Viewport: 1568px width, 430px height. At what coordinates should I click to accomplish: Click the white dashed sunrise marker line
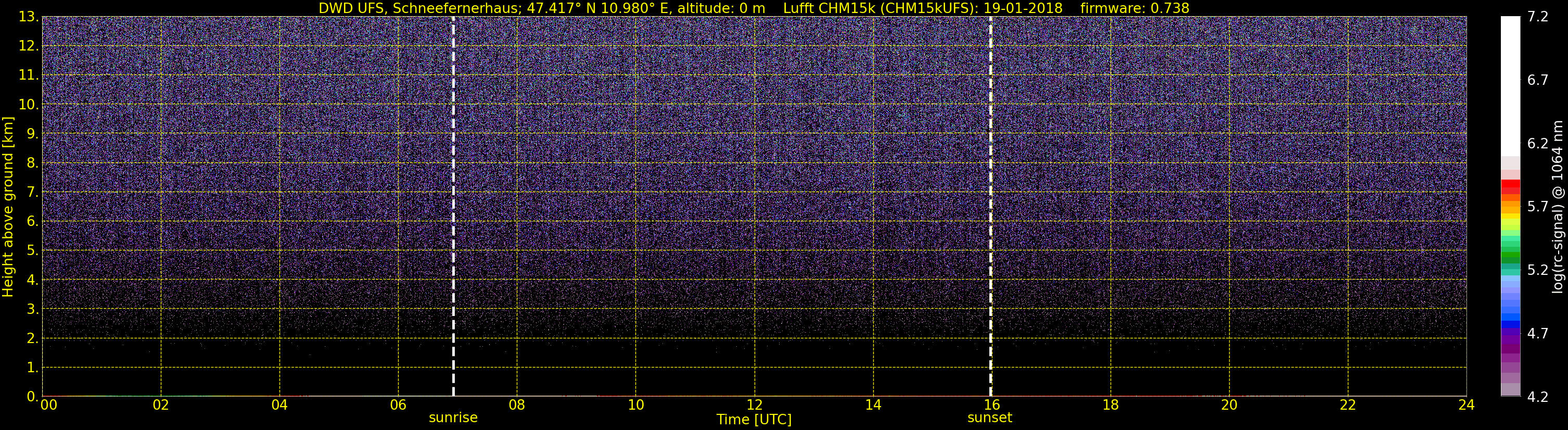[x=453, y=207]
